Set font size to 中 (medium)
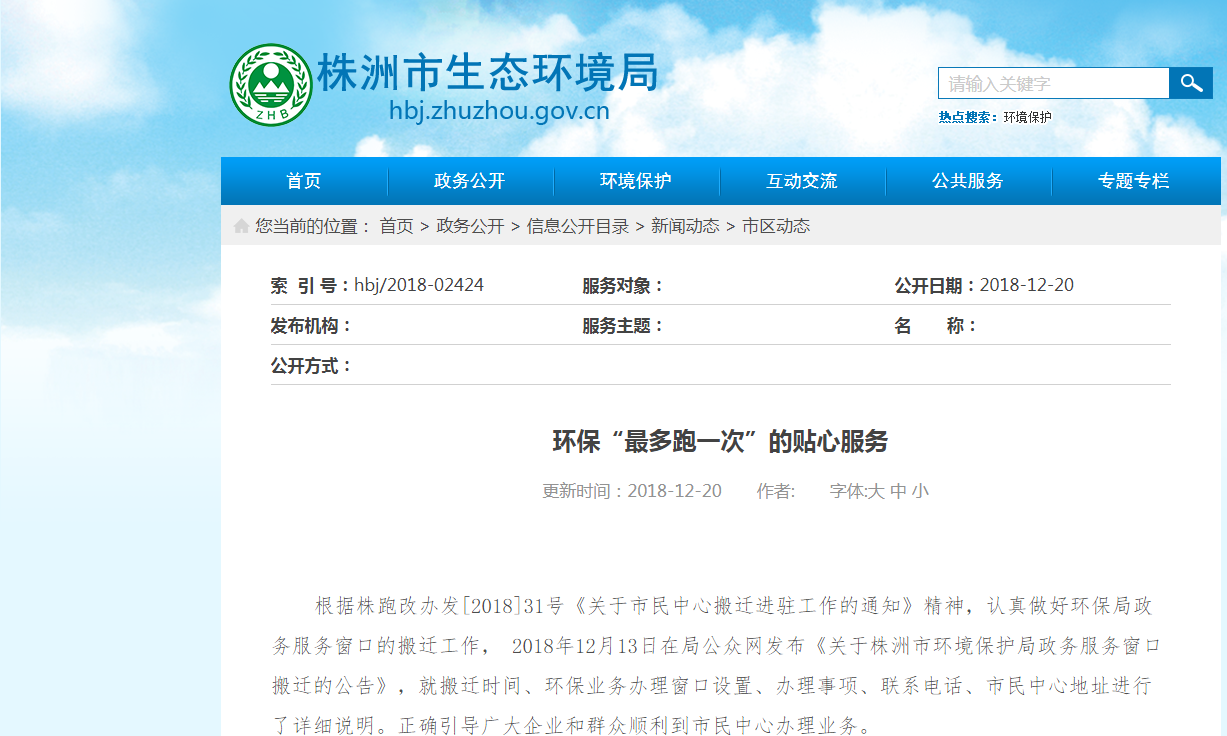Screen dimensions: 1227x736 pyautogui.click(x=898, y=491)
